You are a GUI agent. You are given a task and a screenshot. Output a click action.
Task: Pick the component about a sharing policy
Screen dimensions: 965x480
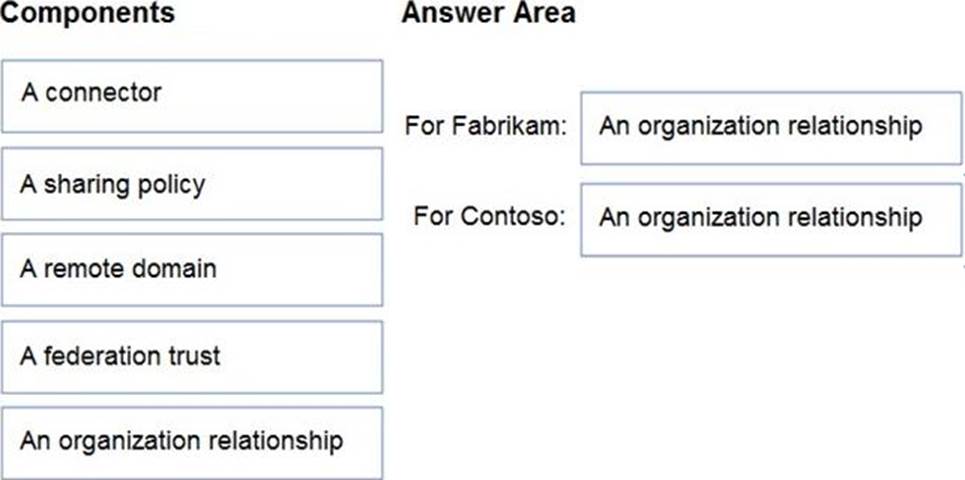[191, 183]
